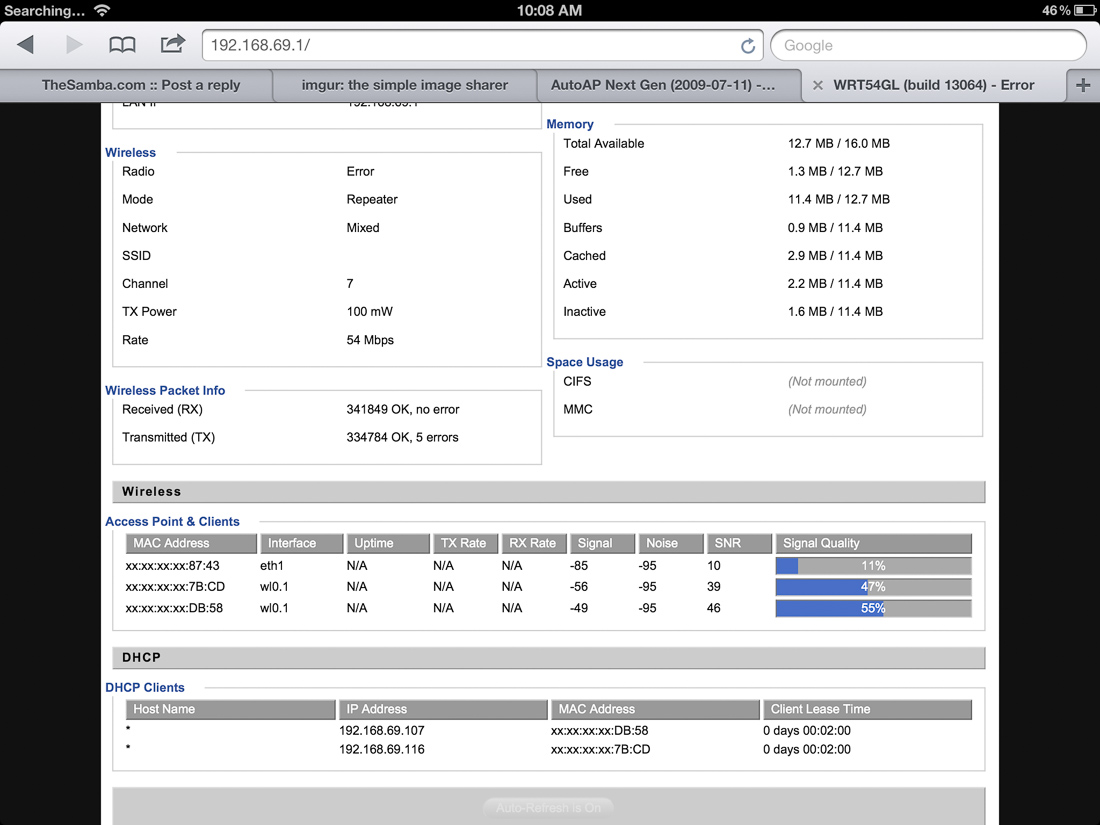
Task: Close the WRT54GL tab
Action: [x=817, y=85]
